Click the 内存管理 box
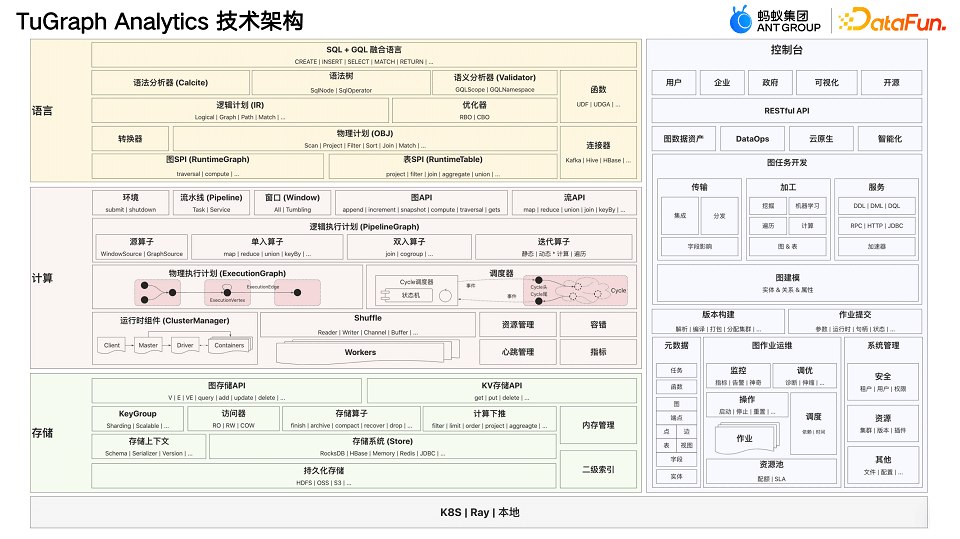 pyautogui.click(x=598, y=425)
